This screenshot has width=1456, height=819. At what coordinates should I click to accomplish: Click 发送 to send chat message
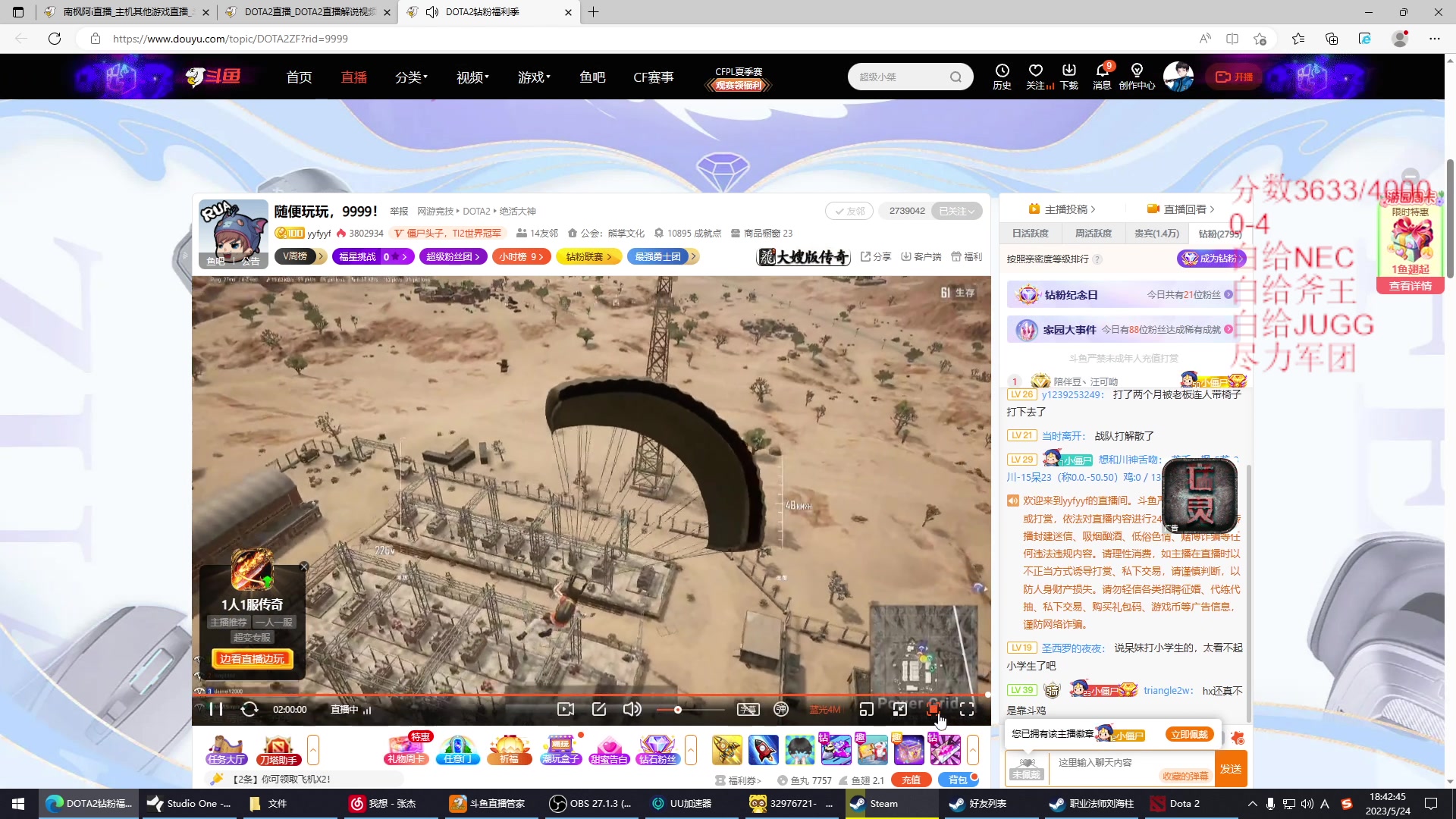click(x=1230, y=769)
